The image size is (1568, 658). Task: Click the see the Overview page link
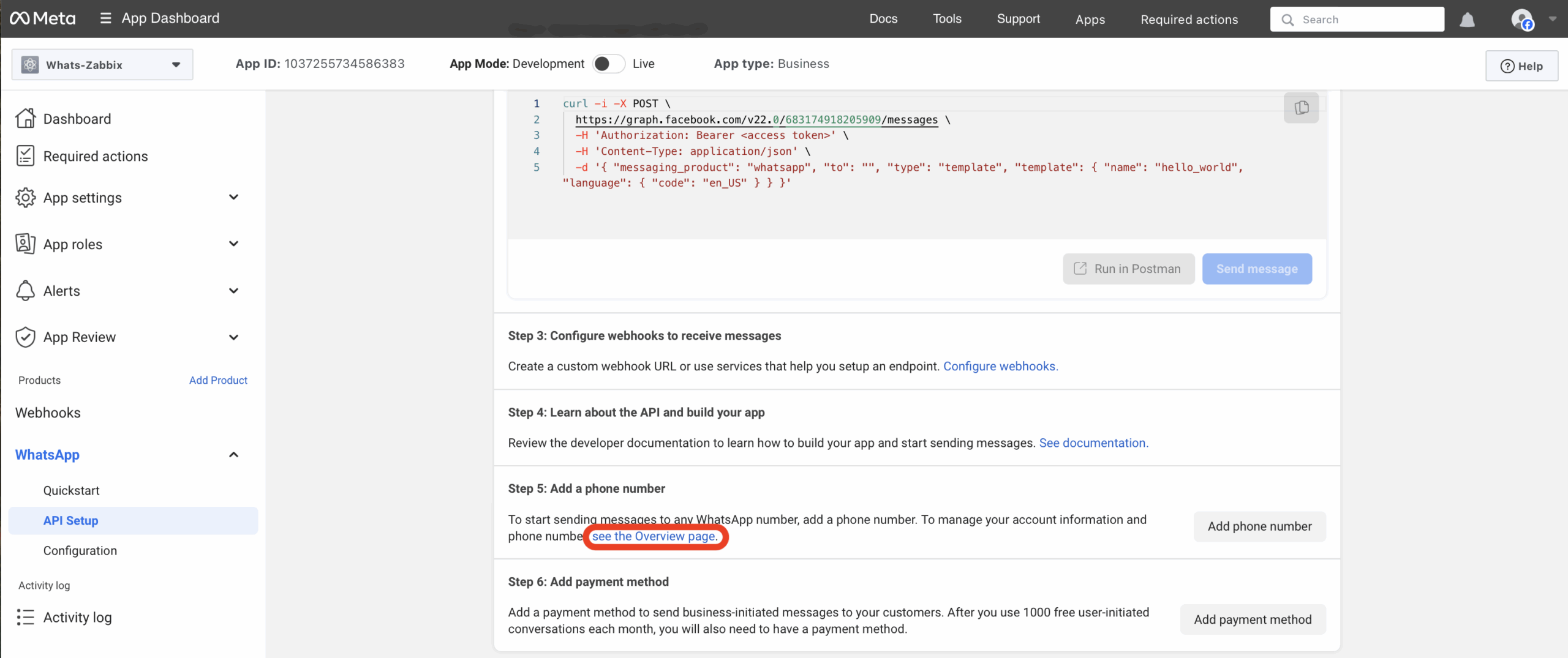[x=654, y=536]
